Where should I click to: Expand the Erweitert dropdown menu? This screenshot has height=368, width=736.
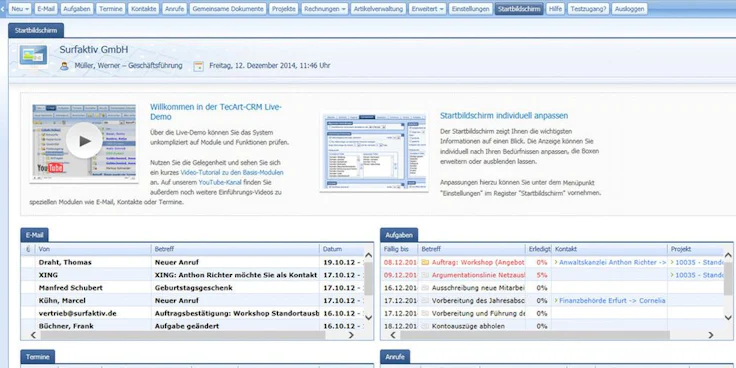point(427,9)
